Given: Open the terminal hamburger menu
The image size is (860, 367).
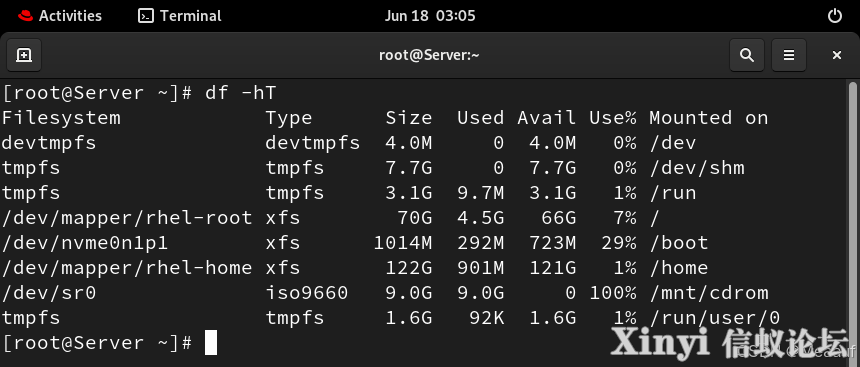Looking at the screenshot, I should coord(789,55).
